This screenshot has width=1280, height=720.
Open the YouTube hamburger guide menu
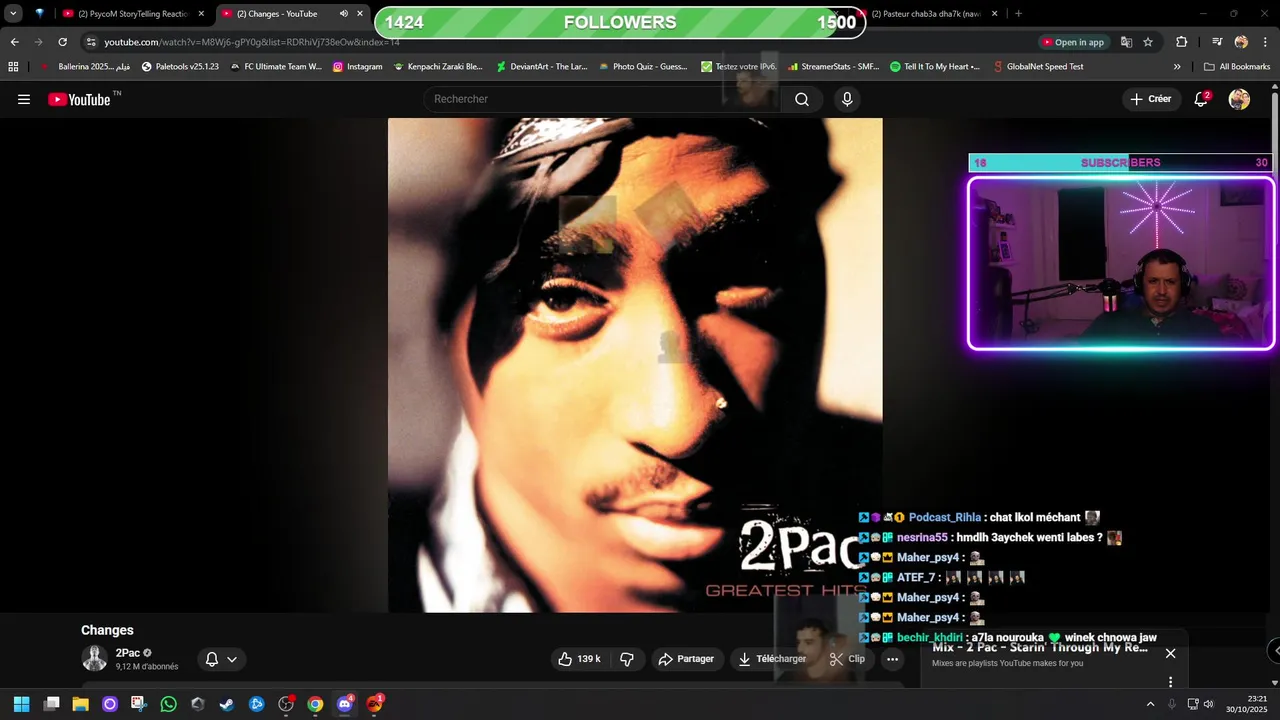tap(24, 99)
